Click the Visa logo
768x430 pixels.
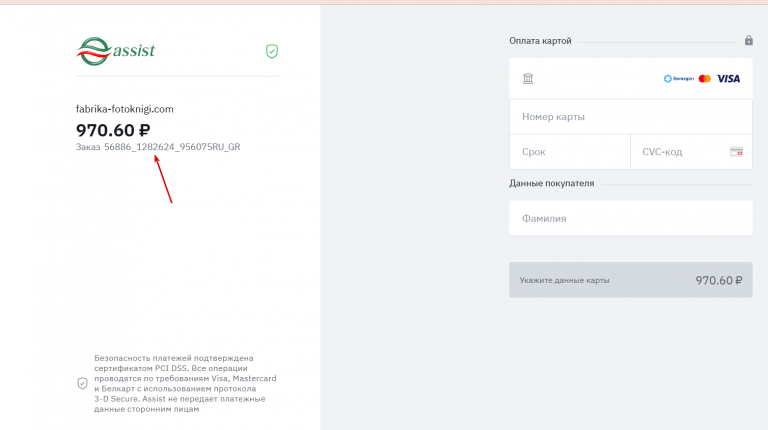tap(729, 78)
